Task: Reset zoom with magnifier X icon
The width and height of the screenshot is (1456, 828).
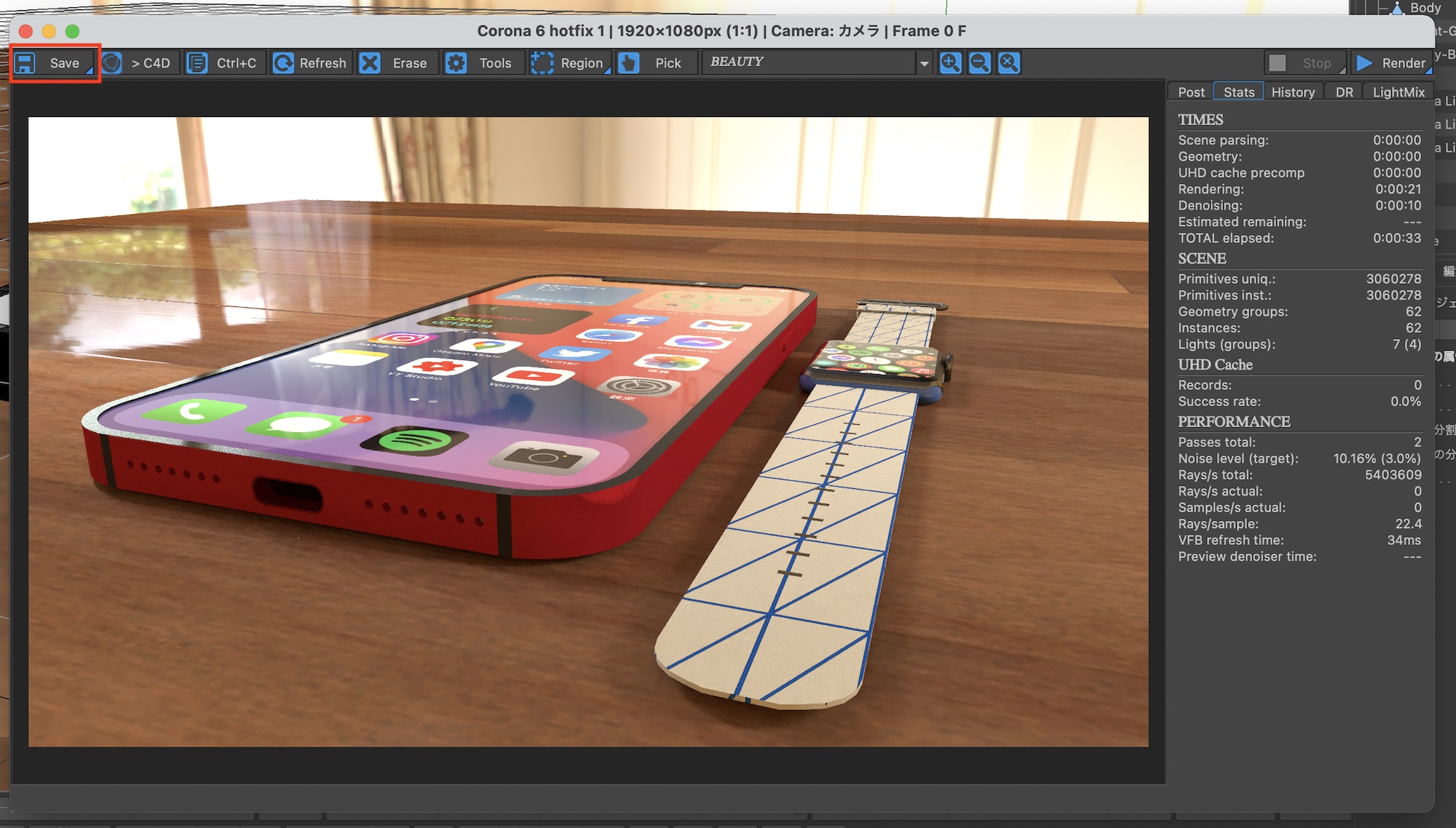Action: point(1008,63)
